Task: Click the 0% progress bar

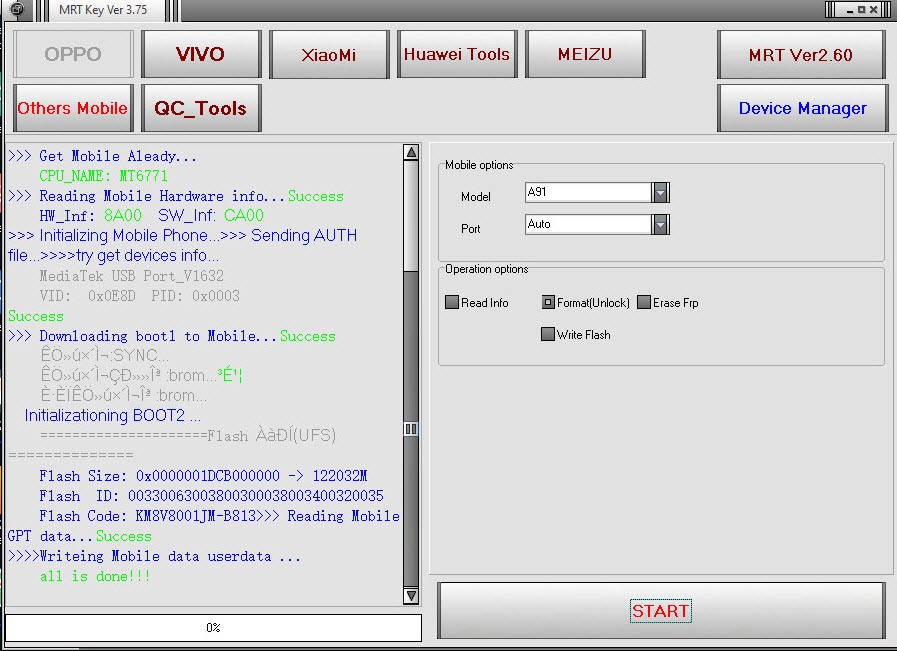Action: tap(213, 628)
